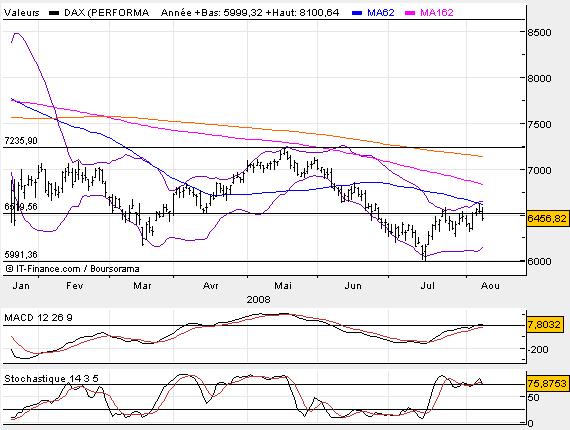
Task: Click the 'Avr' month label on the axis
Action: pyautogui.click(x=210, y=286)
